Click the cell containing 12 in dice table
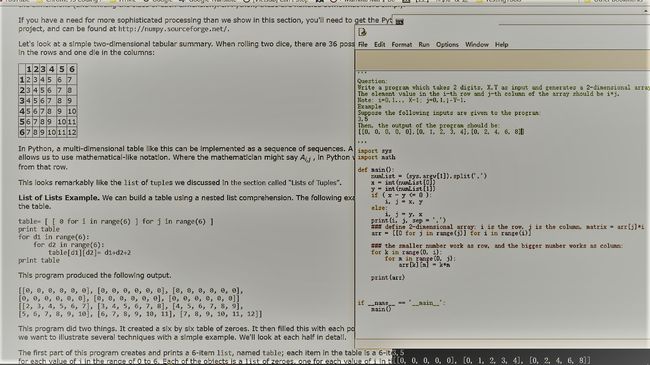 tap(72, 132)
